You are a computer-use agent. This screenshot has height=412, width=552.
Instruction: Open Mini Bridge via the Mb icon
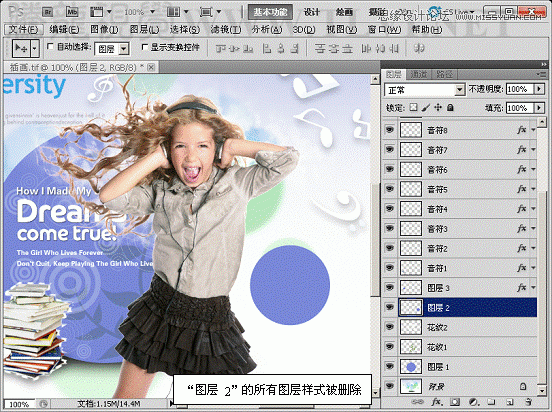pyautogui.click(x=72, y=12)
